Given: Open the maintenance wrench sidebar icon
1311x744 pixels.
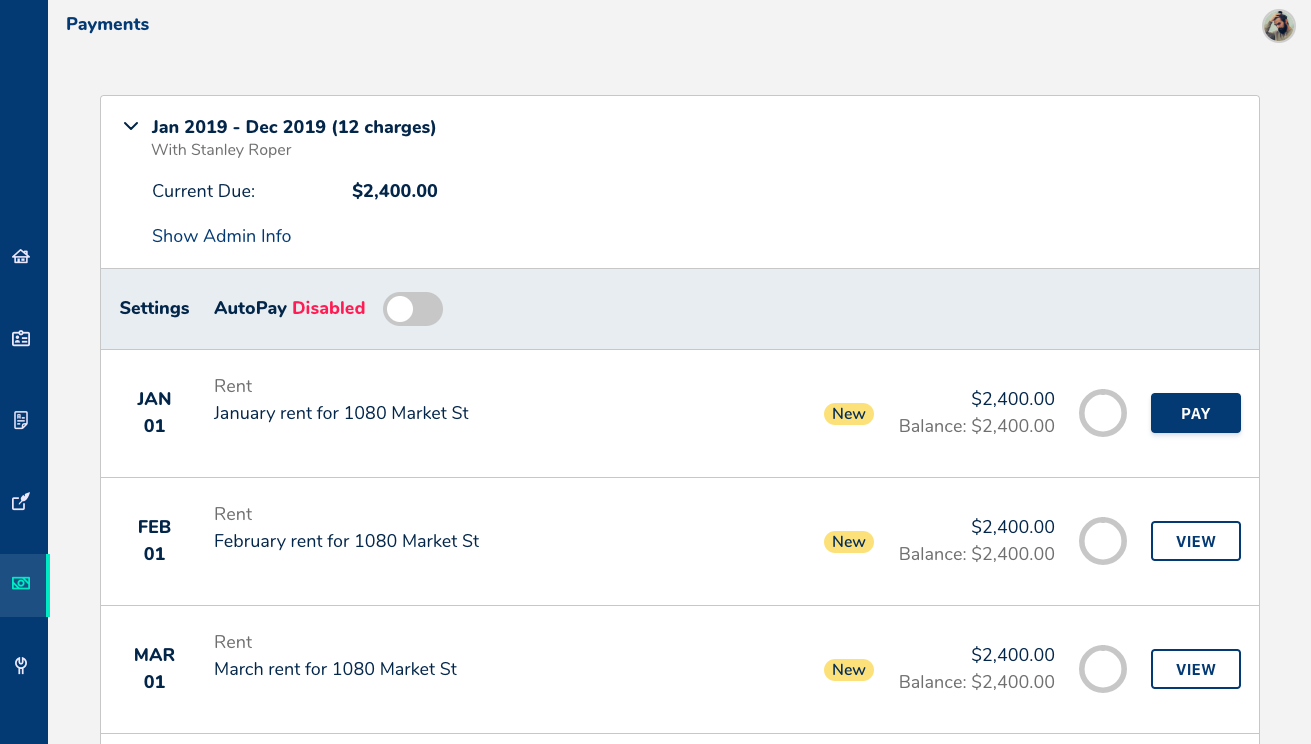Looking at the screenshot, I should tap(21, 665).
